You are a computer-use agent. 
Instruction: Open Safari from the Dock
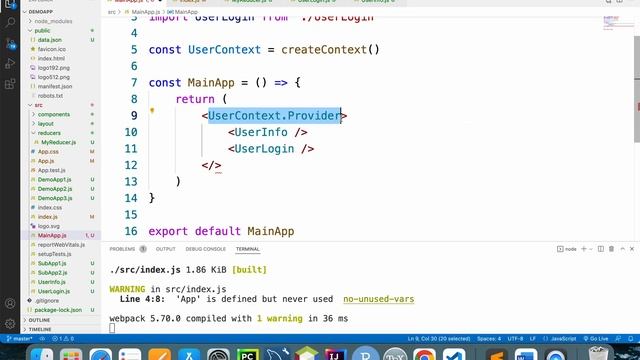coord(100,353)
